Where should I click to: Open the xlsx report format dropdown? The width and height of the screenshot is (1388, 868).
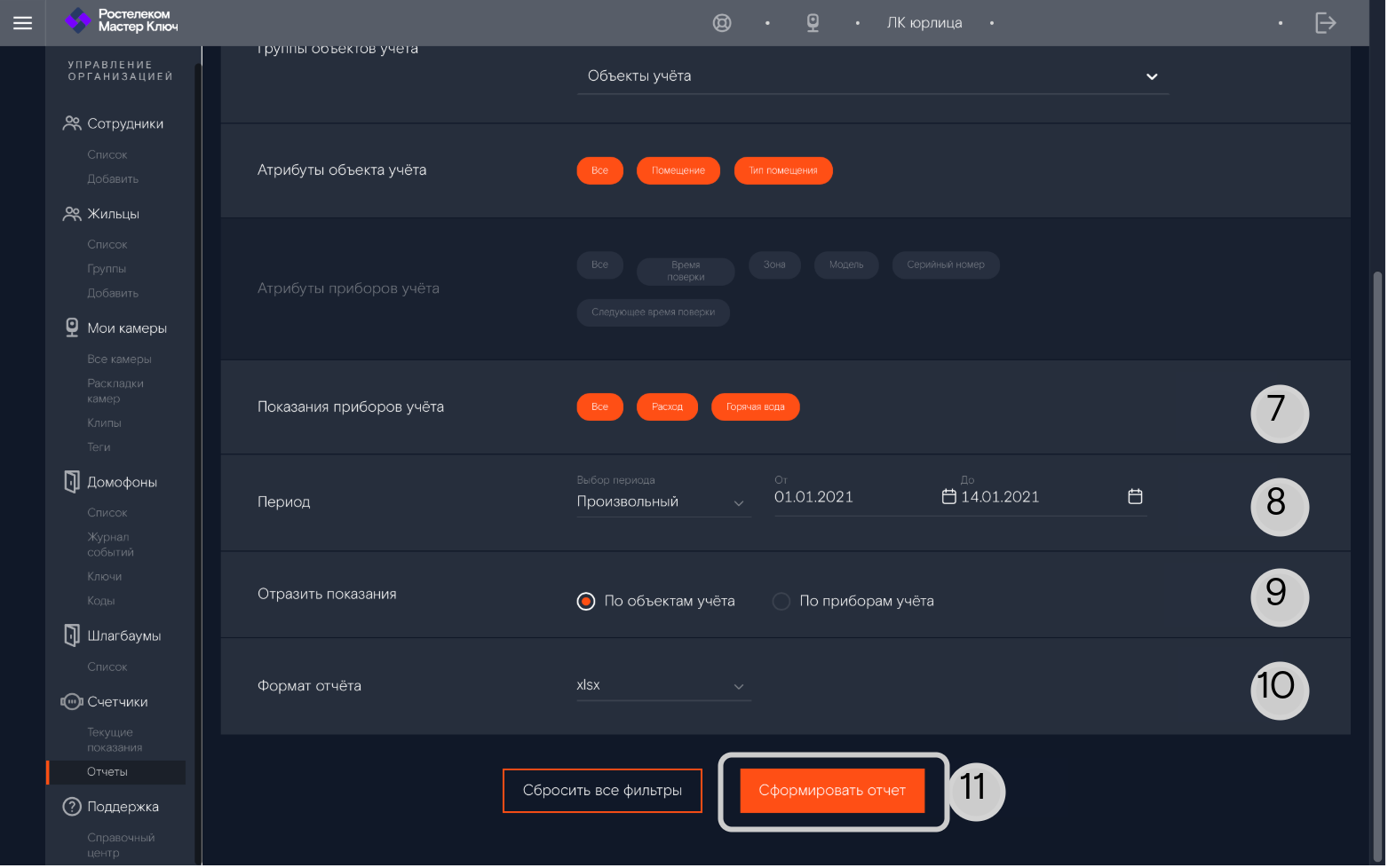662,686
